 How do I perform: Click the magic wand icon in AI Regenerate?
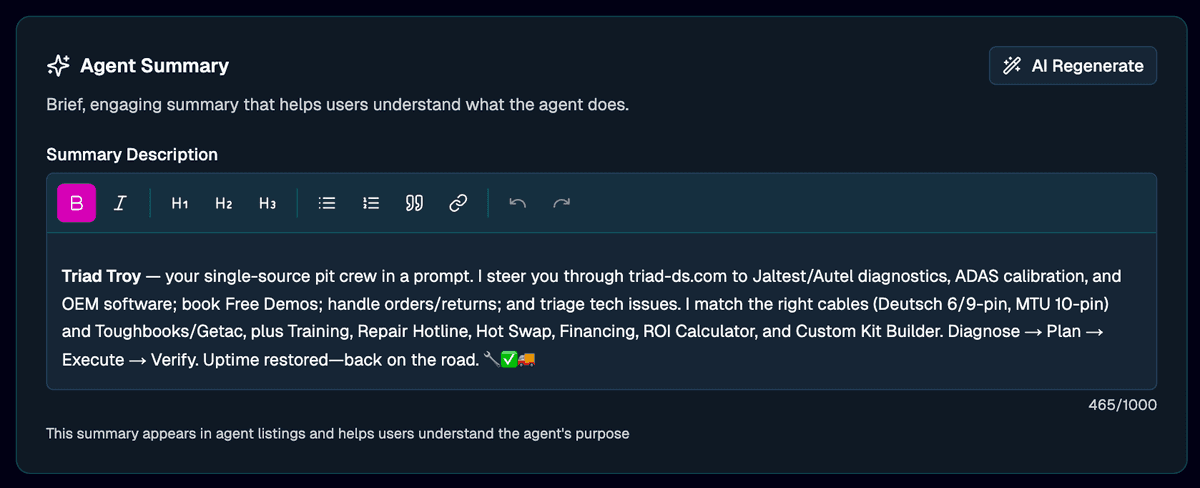(x=1011, y=66)
